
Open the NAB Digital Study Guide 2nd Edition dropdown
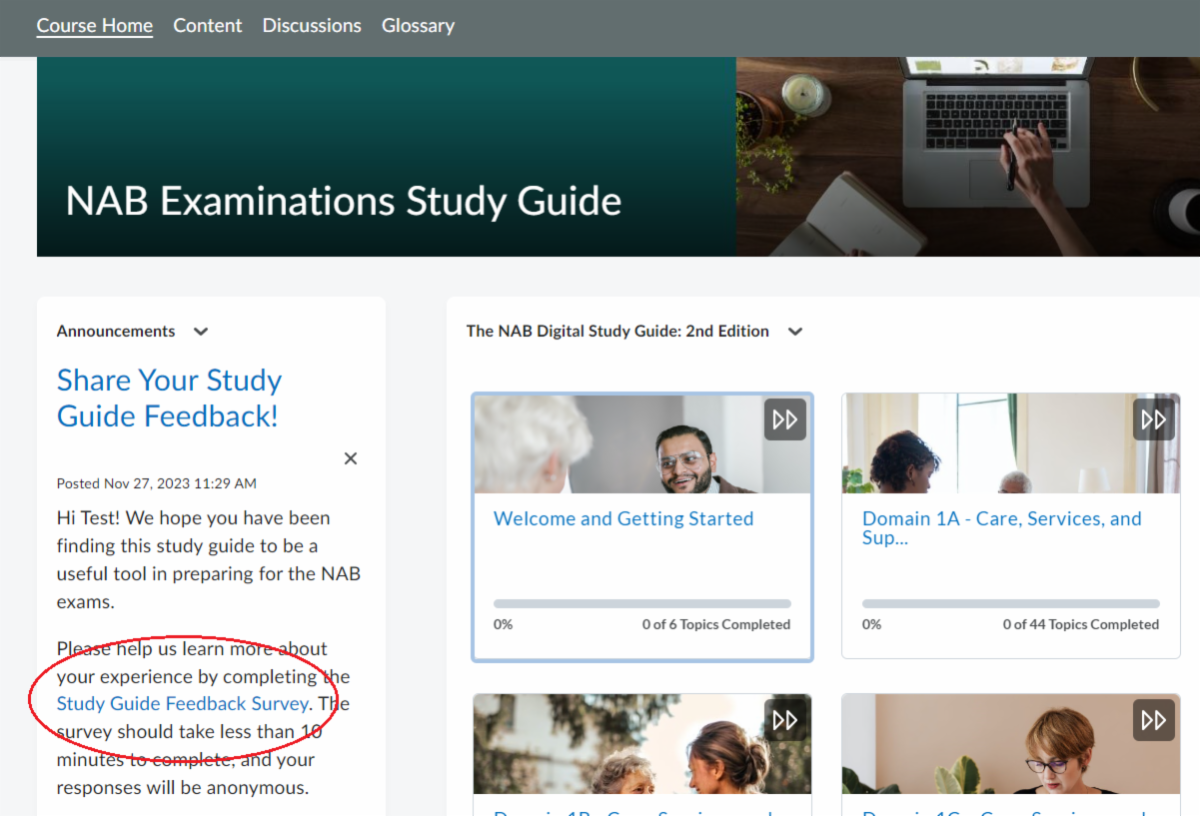(x=794, y=331)
